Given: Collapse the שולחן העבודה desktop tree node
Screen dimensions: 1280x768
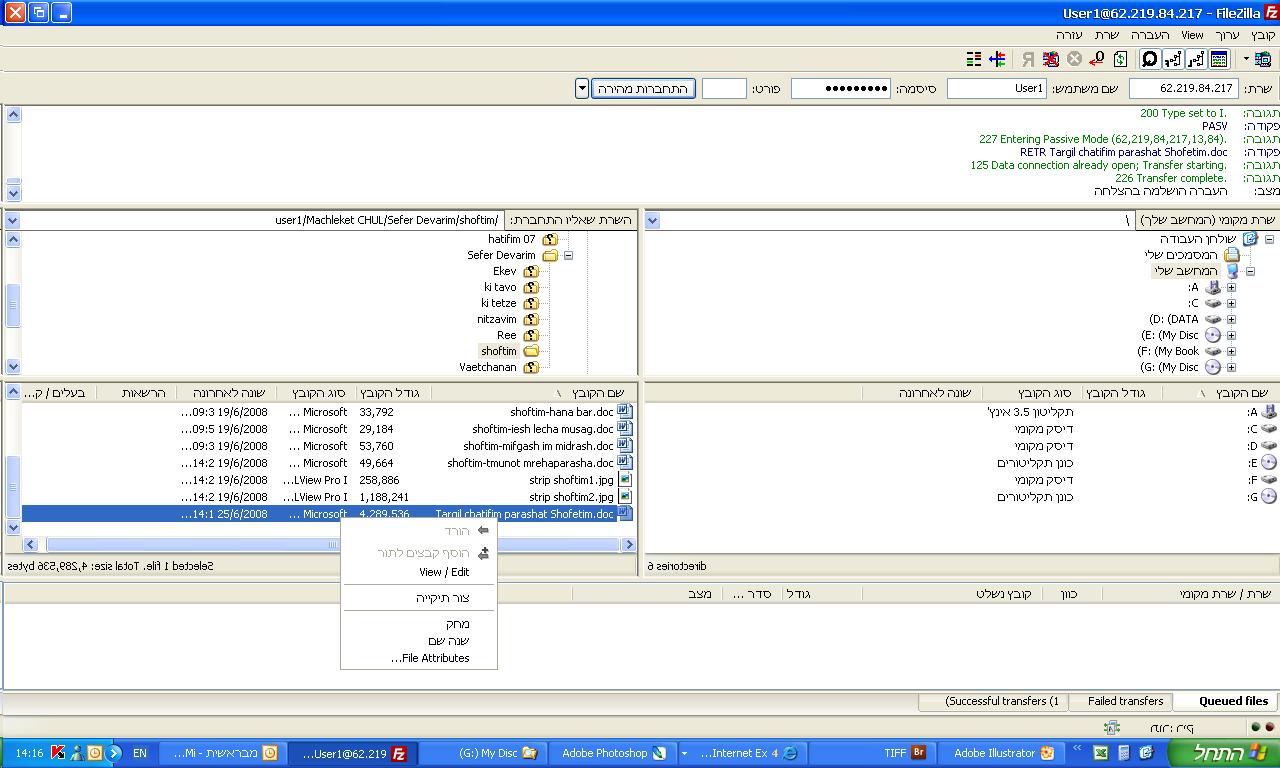Looking at the screenshot, I should 1269,239.
